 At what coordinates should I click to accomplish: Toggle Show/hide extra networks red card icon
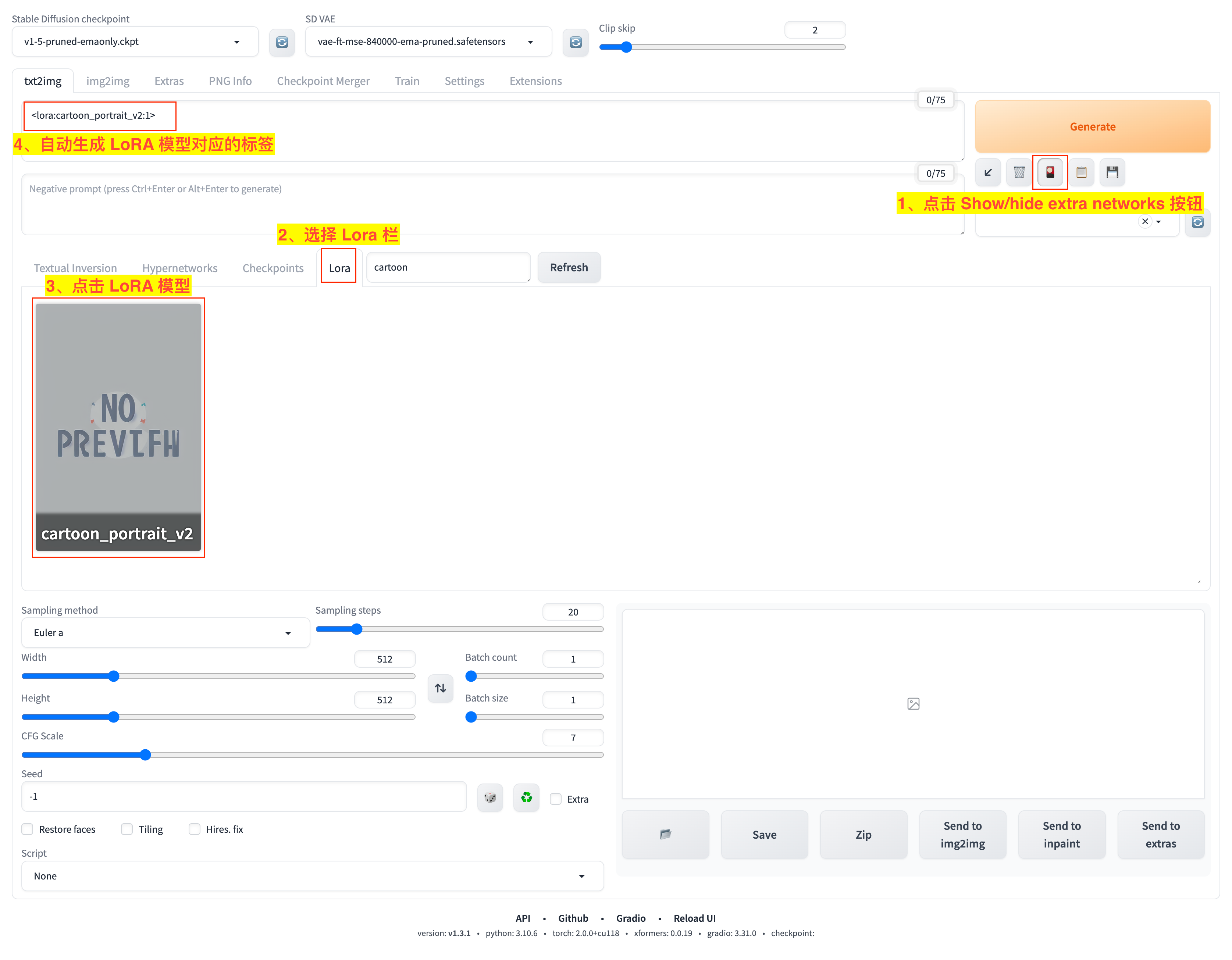pyautogui.click(x=1050, y=172)
